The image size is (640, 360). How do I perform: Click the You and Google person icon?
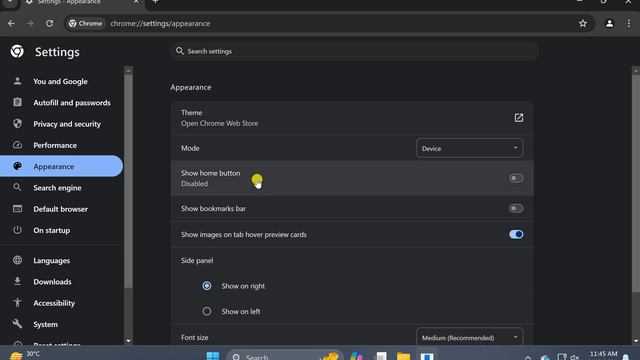tap(17, 81)
